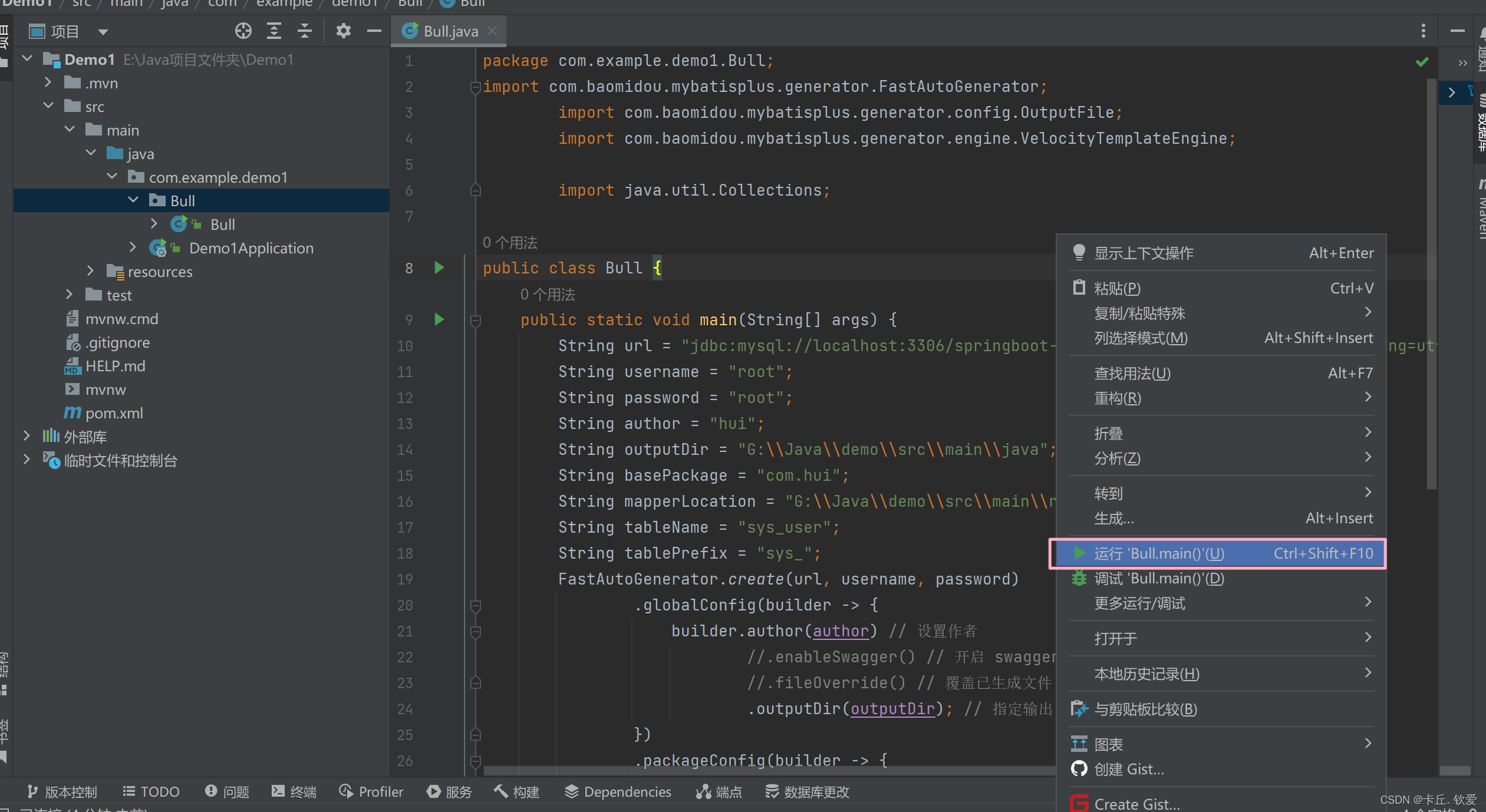Click the lightbulb Show Context Actions entry
Viewport: 1486px width, 812px height.
(1221, 253)
